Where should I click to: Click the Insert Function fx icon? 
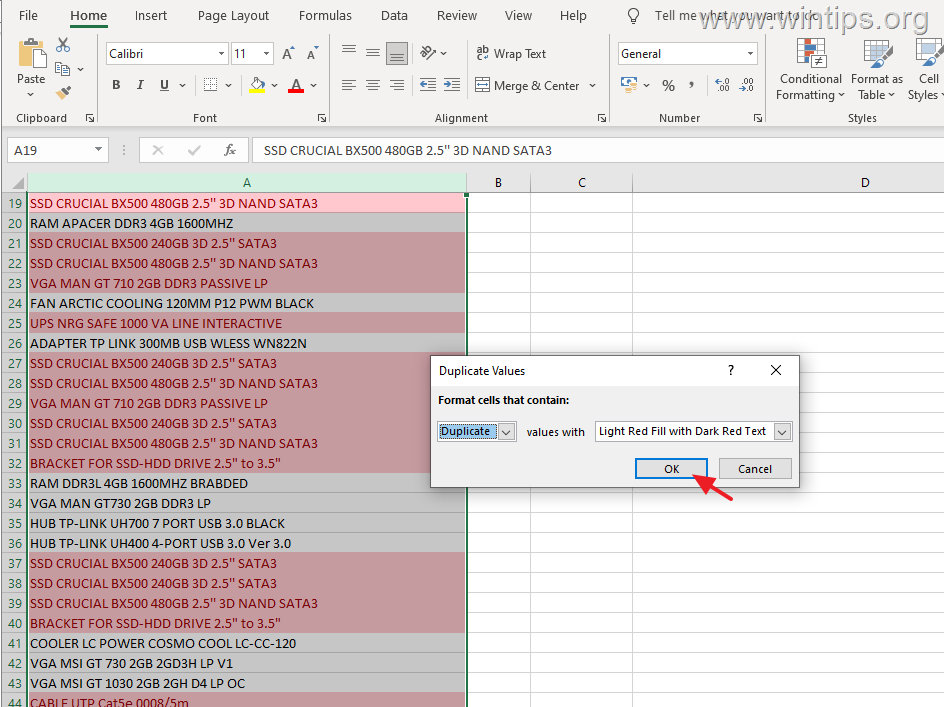[229, 150]
